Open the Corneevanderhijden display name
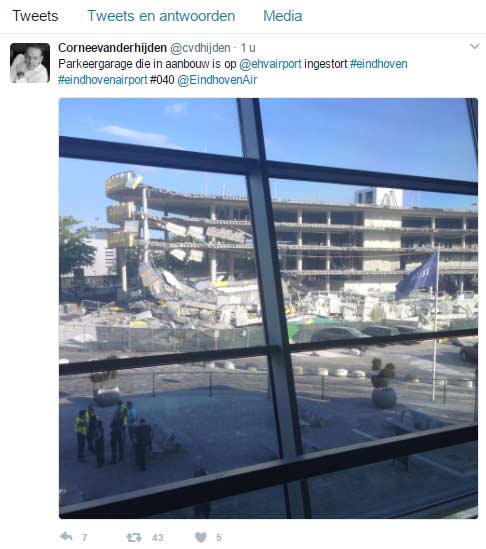The width and height of the screenshot is (486, 549). [112, 48]
